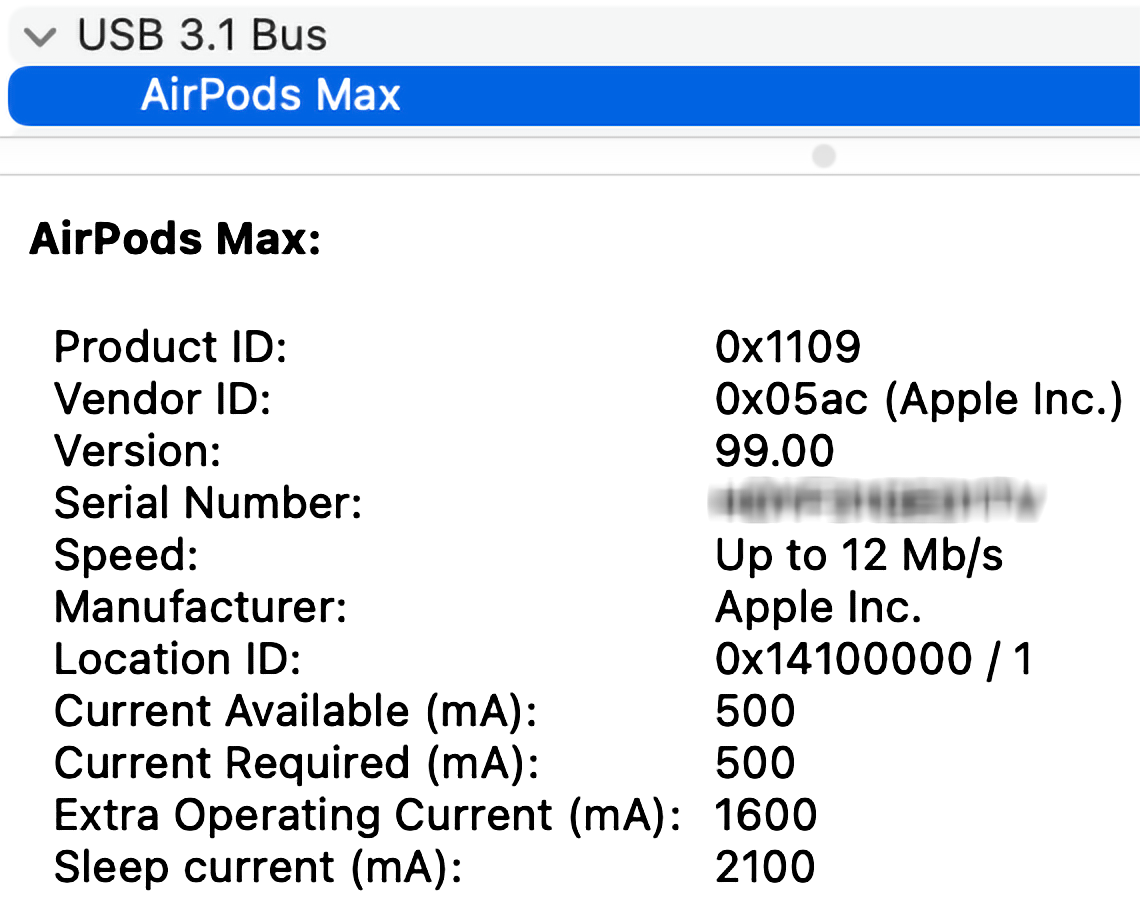Select AirPods Max in the device tree
This screenshot has width=1140, height=908.
click(x=271, y=96)
